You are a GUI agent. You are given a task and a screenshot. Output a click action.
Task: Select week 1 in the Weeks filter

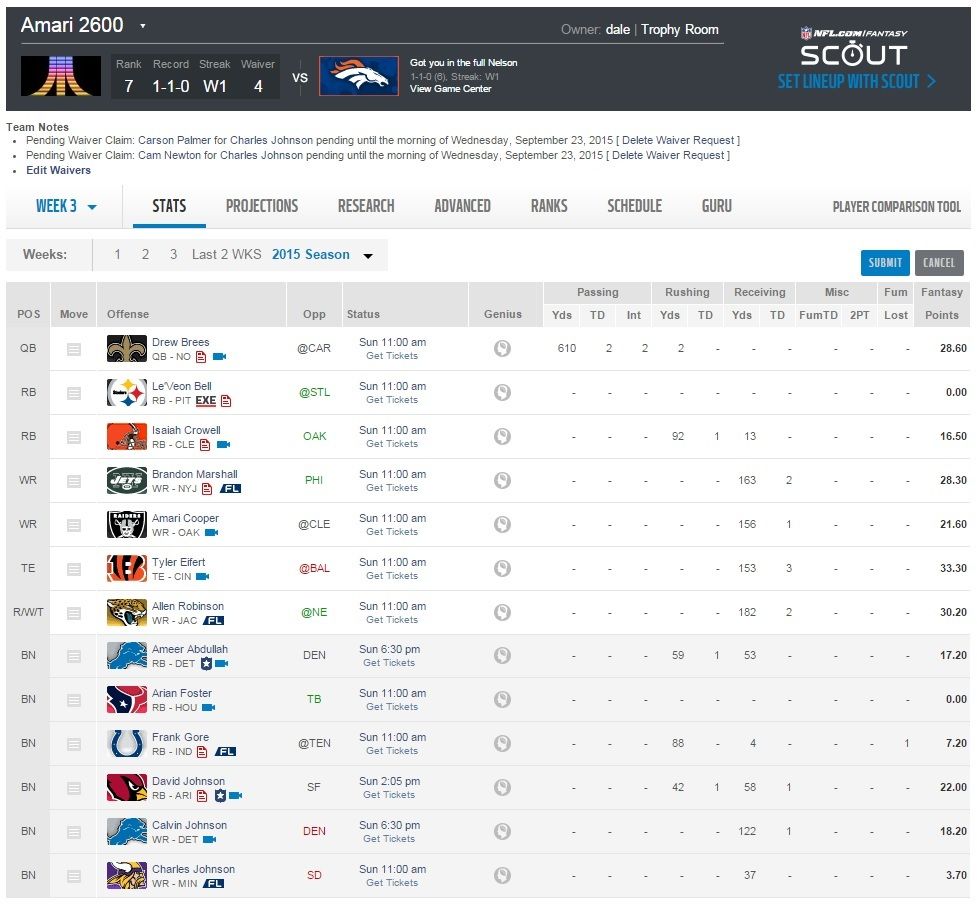tap(117, 254)
